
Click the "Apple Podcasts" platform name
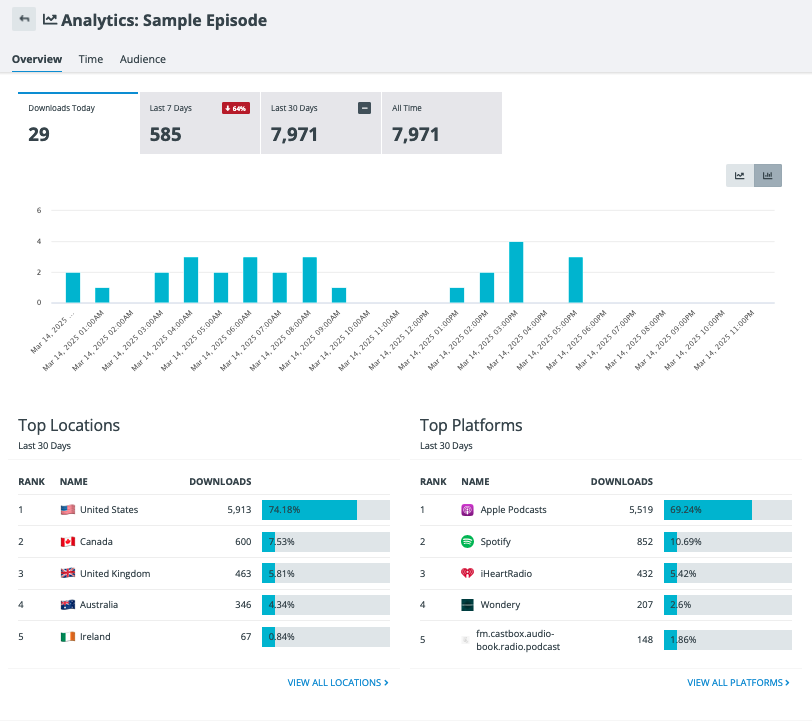pyautogui.click(x=513, y=510)
